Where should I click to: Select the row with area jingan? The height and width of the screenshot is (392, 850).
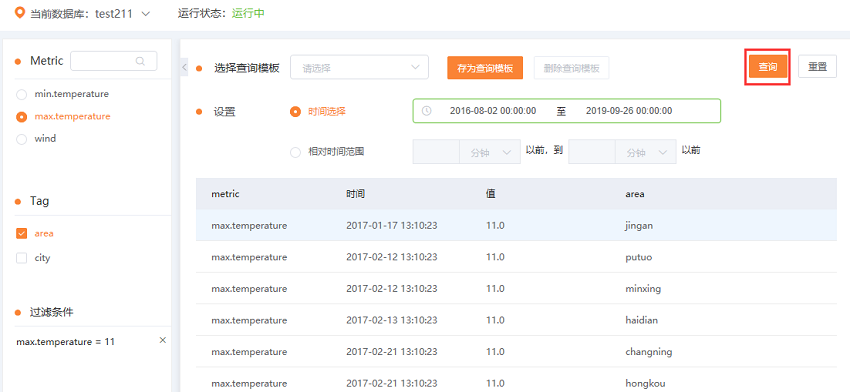click(516, 226)
